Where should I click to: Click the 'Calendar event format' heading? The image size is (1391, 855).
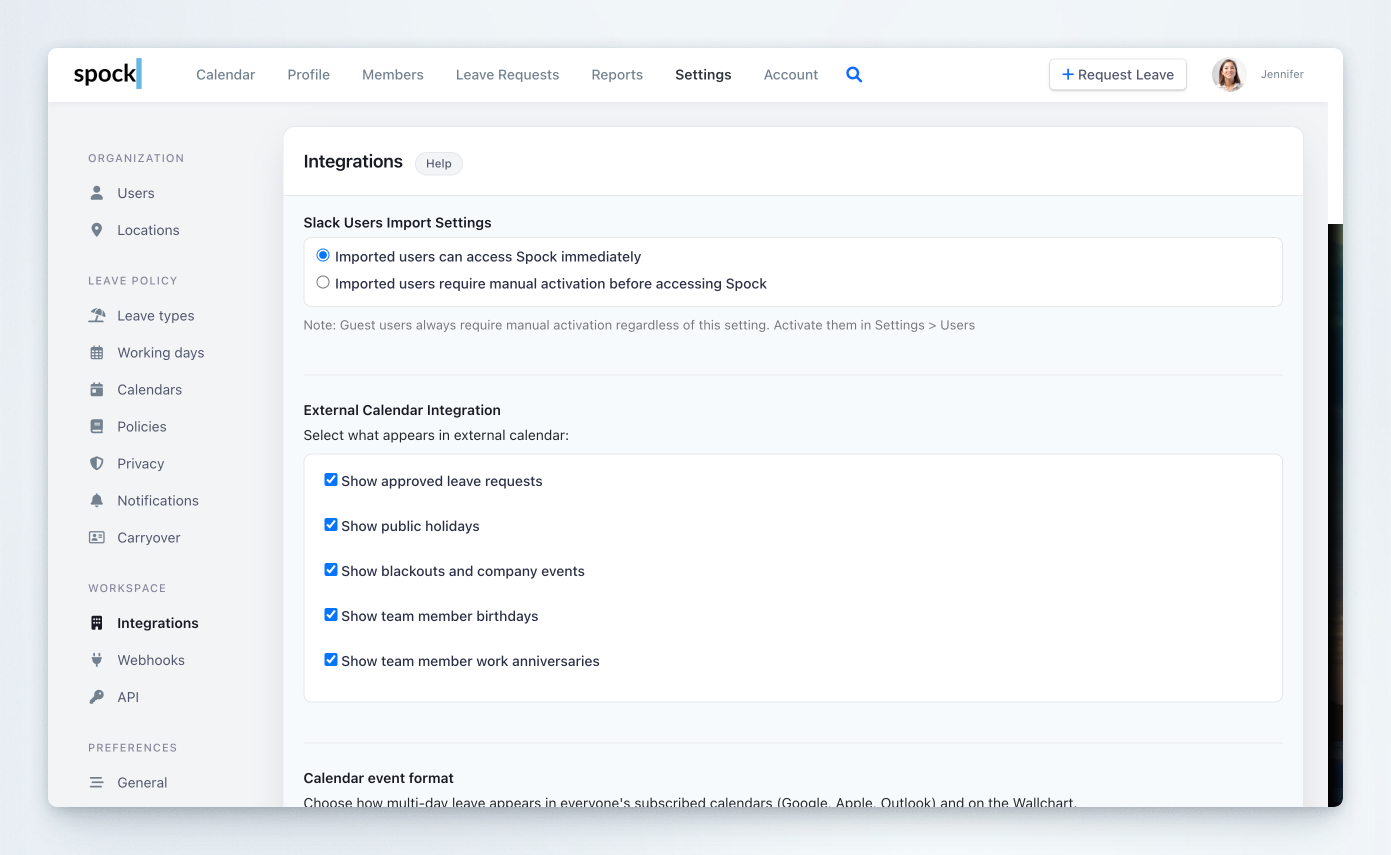tap(379, 778)
